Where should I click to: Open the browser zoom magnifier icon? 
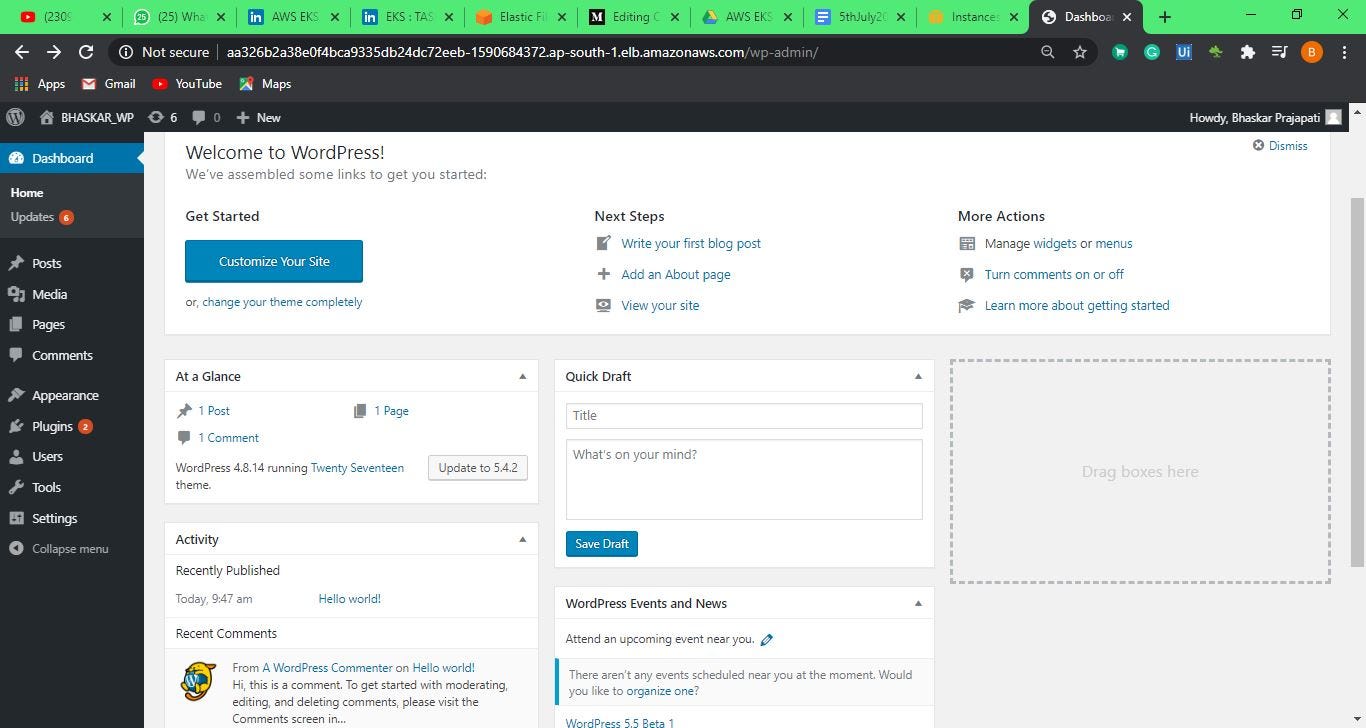(x=1048, y=52)
